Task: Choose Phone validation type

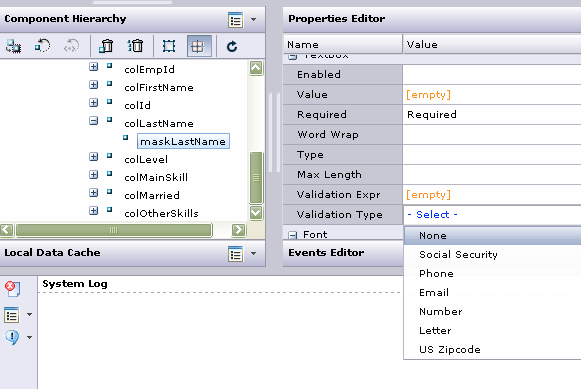Action: pos(492,274)
